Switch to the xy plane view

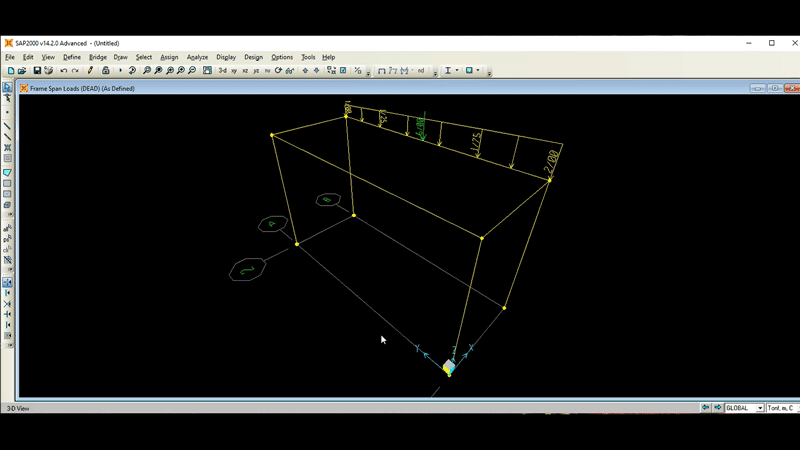pyautogui.click(x=234, y=71)
